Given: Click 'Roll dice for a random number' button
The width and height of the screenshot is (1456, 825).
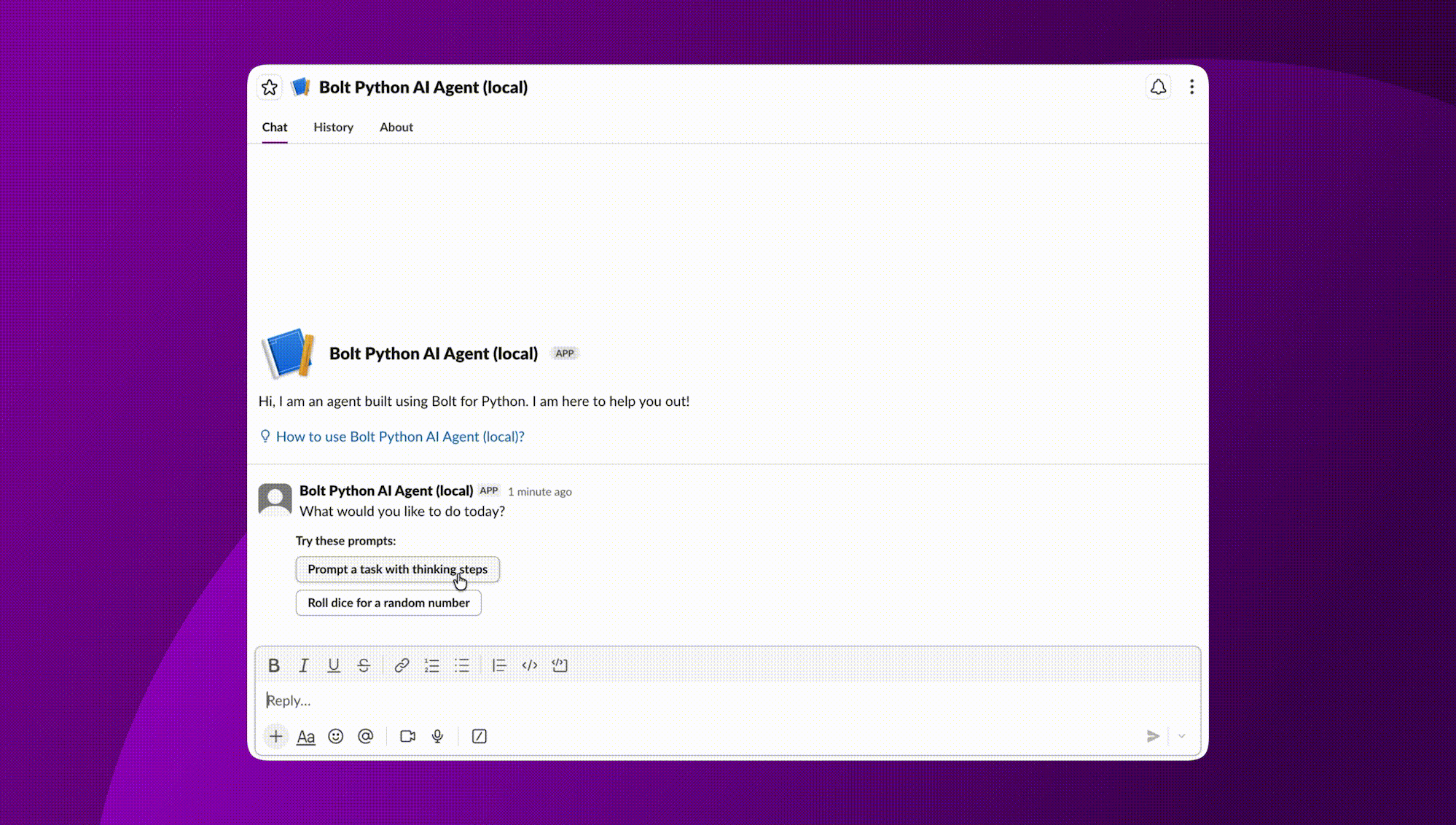Looking at the screenshot, I should coord(388,603).
